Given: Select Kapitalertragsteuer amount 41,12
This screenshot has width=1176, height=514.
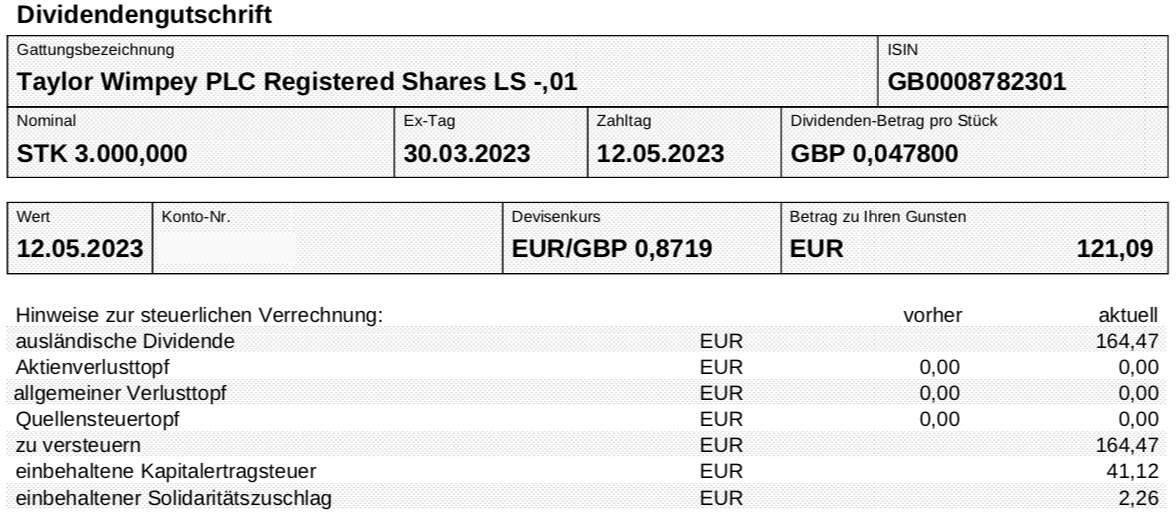Looking at the screenshot, I should [x=1132, y=471].
